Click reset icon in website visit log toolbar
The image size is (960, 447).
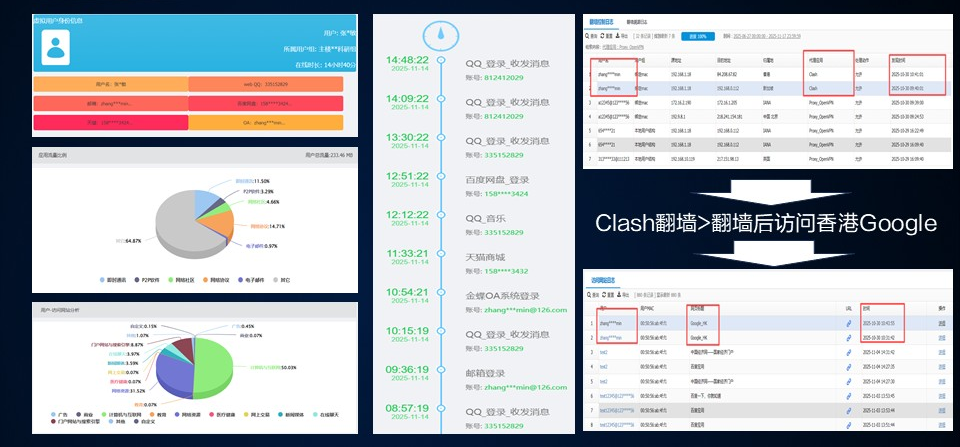602,295
